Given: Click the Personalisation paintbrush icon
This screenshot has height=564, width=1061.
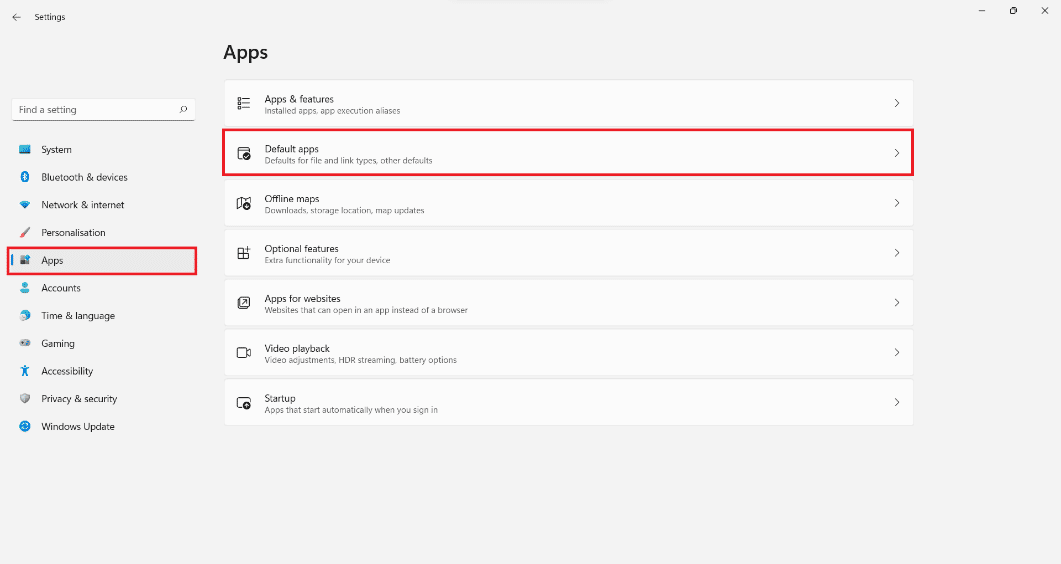Looking at the screenshot, I should coord(25,233).
